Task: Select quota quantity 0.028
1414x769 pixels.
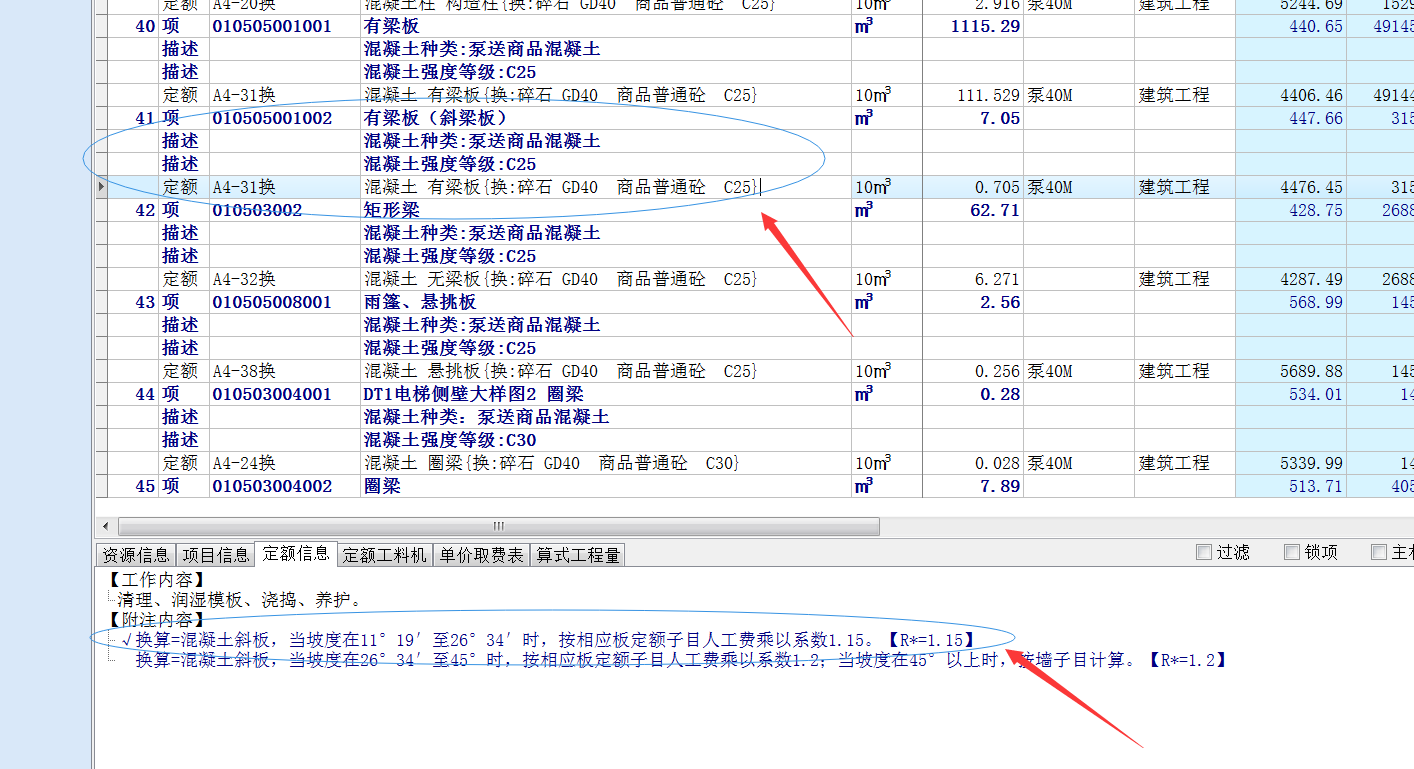Action: click(x=998, y=463)
